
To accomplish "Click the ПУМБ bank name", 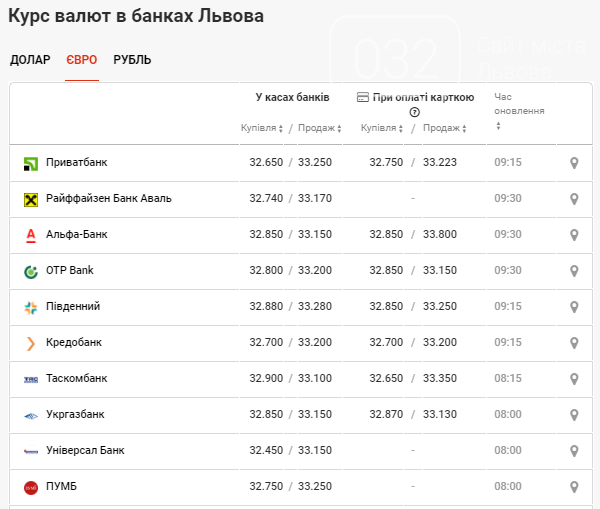I will [61, 487].
